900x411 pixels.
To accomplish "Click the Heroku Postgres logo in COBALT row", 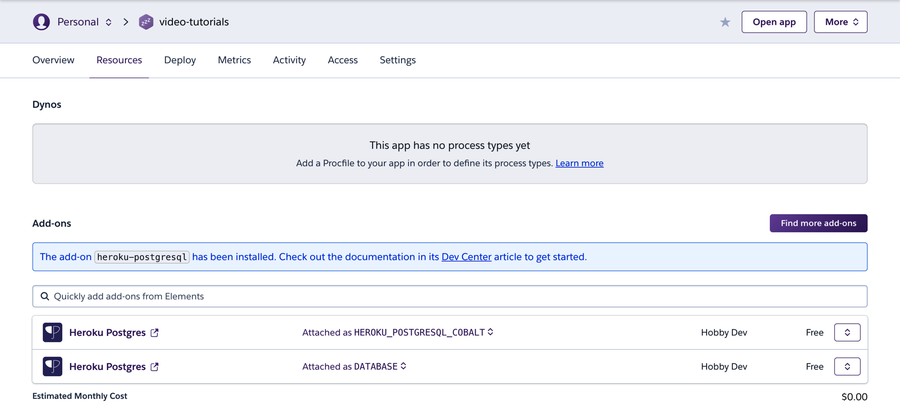I will coord(52,332).
